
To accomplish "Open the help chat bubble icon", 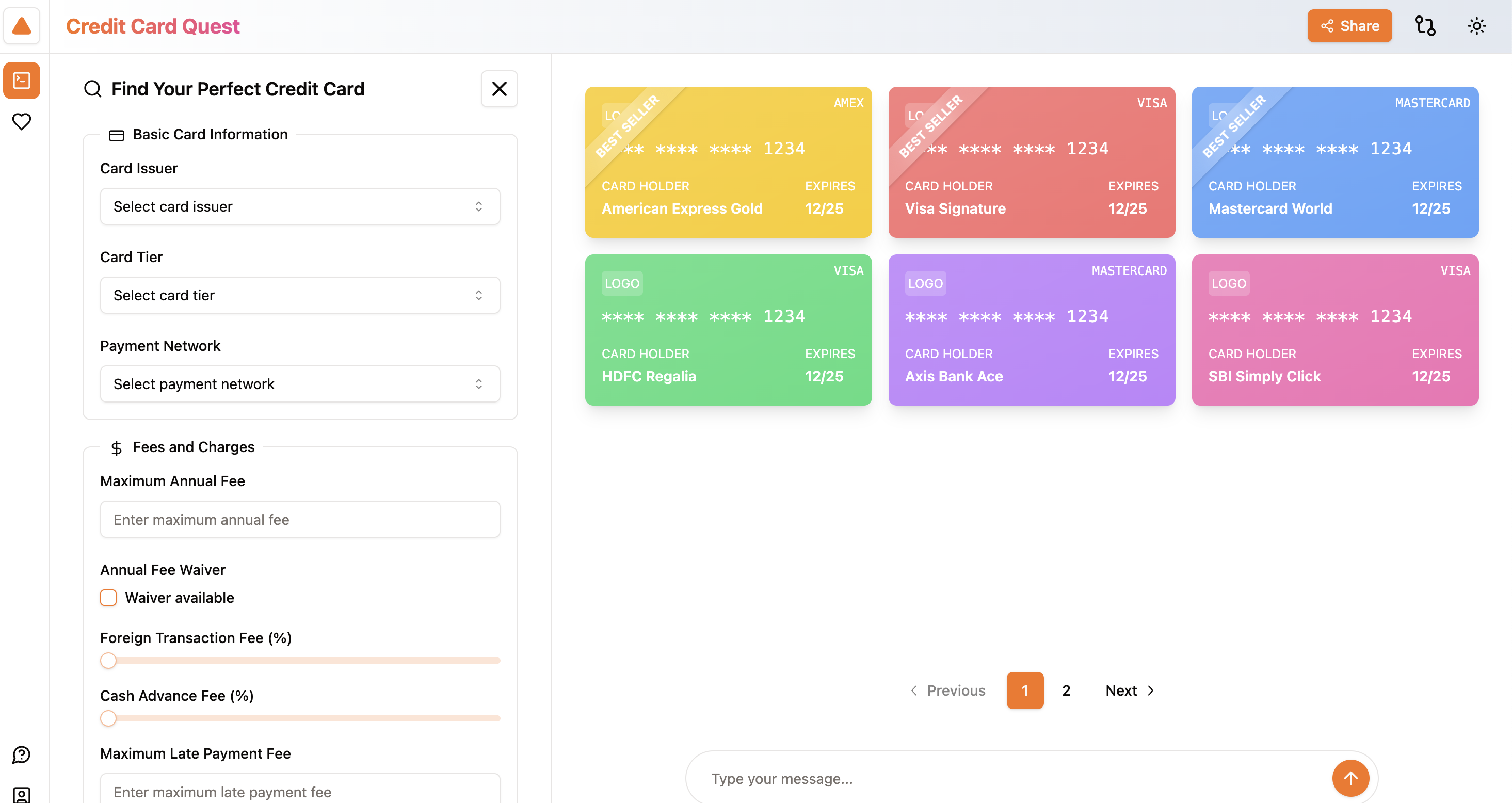I will (x=22, y=754).
